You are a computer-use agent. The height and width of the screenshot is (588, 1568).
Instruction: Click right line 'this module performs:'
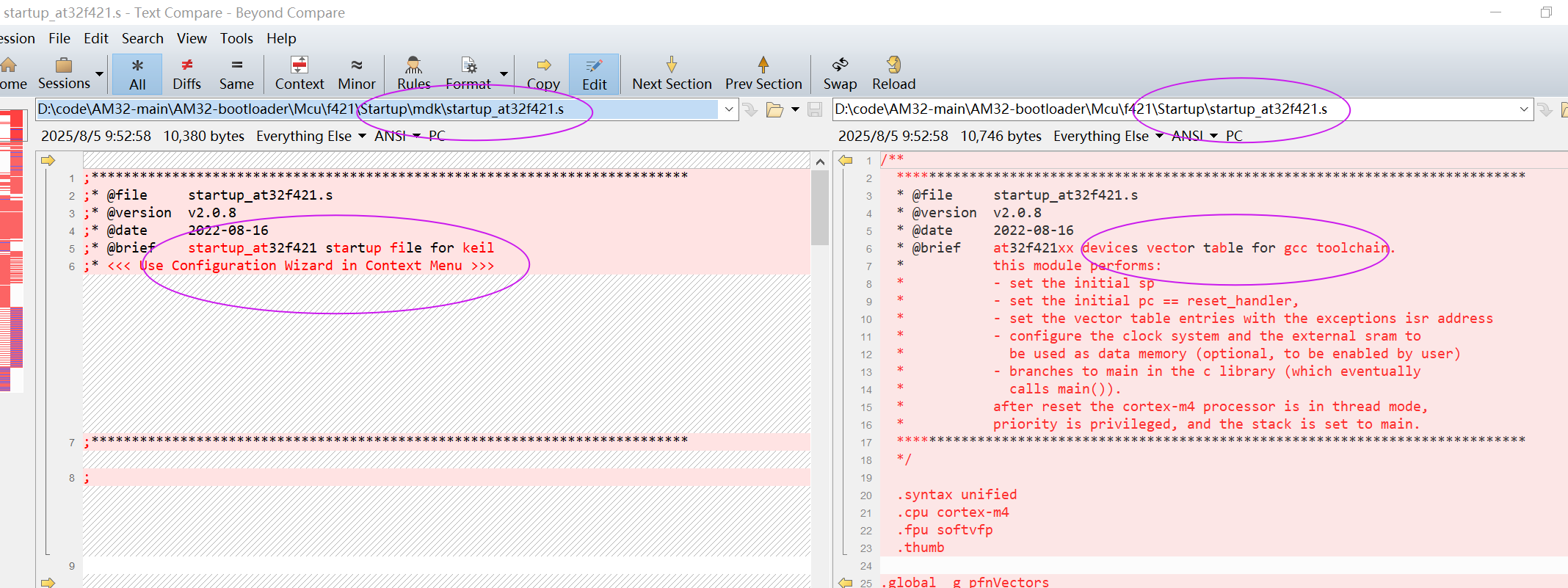[1077, 266]
